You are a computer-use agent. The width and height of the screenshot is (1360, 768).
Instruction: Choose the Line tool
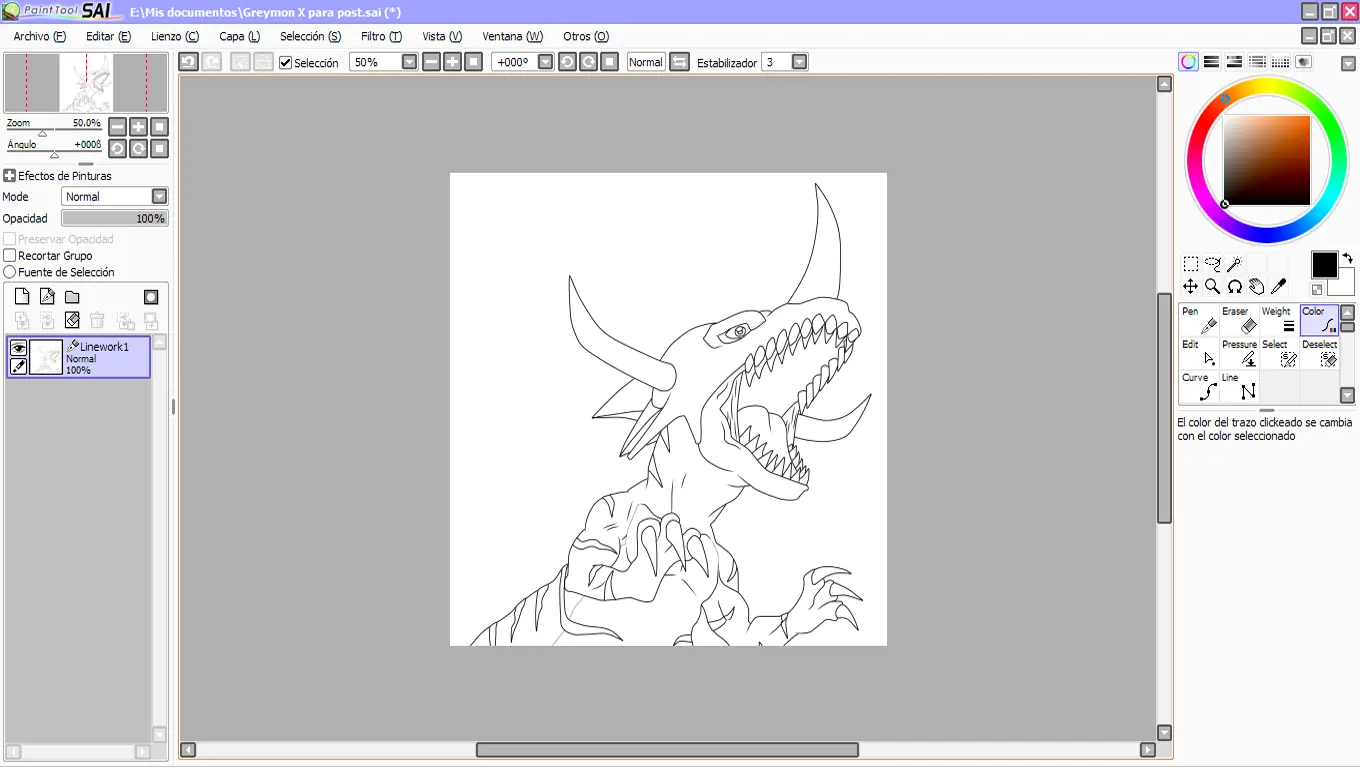click(1239, 386)
